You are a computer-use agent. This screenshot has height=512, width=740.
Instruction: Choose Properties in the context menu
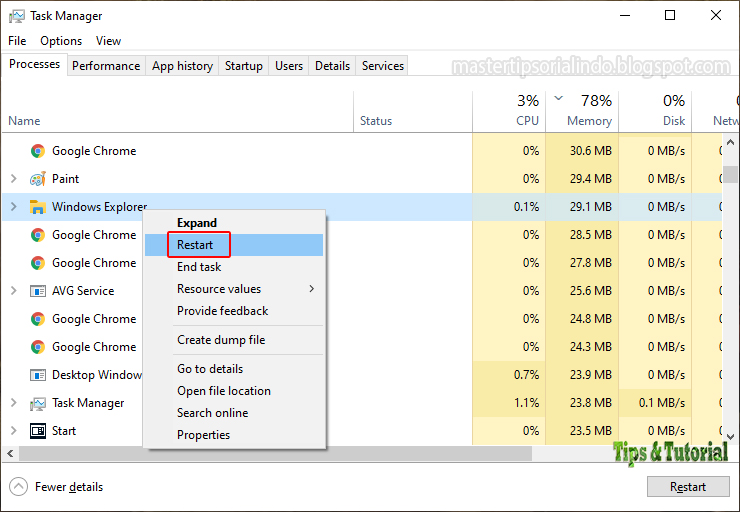[234, 435]
